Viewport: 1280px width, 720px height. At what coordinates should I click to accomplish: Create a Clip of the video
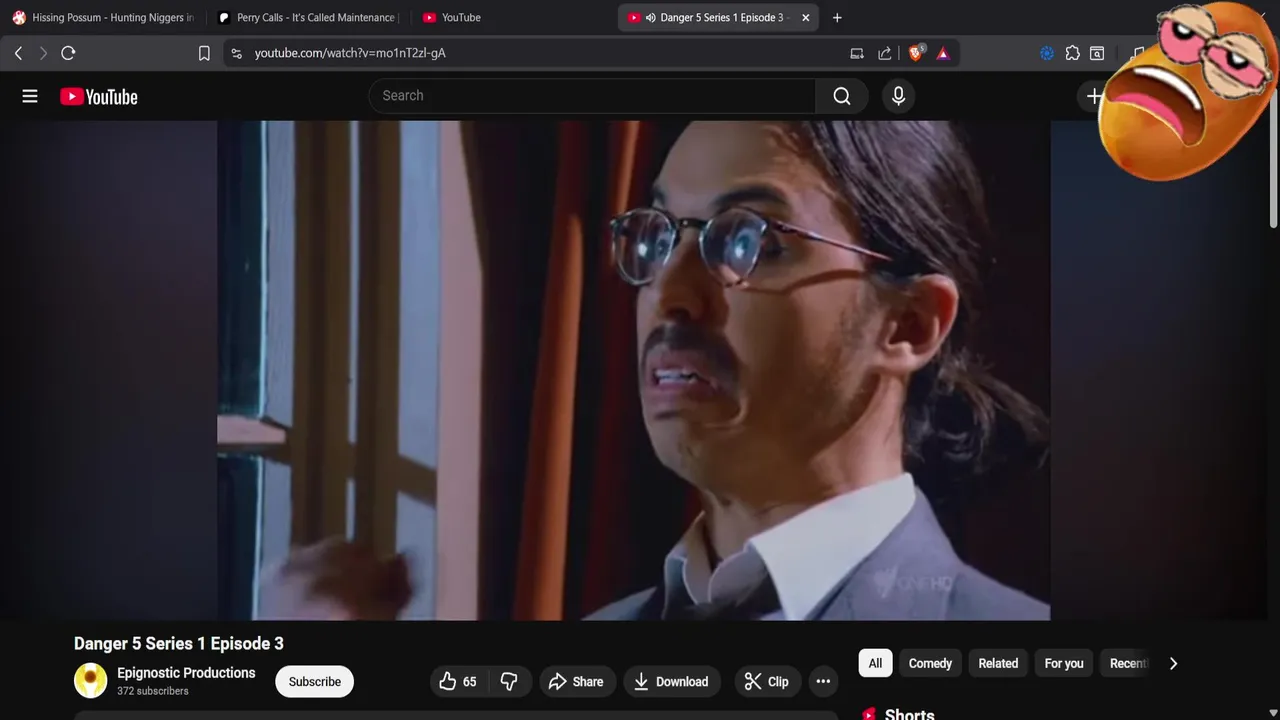(x=767, y=682)
